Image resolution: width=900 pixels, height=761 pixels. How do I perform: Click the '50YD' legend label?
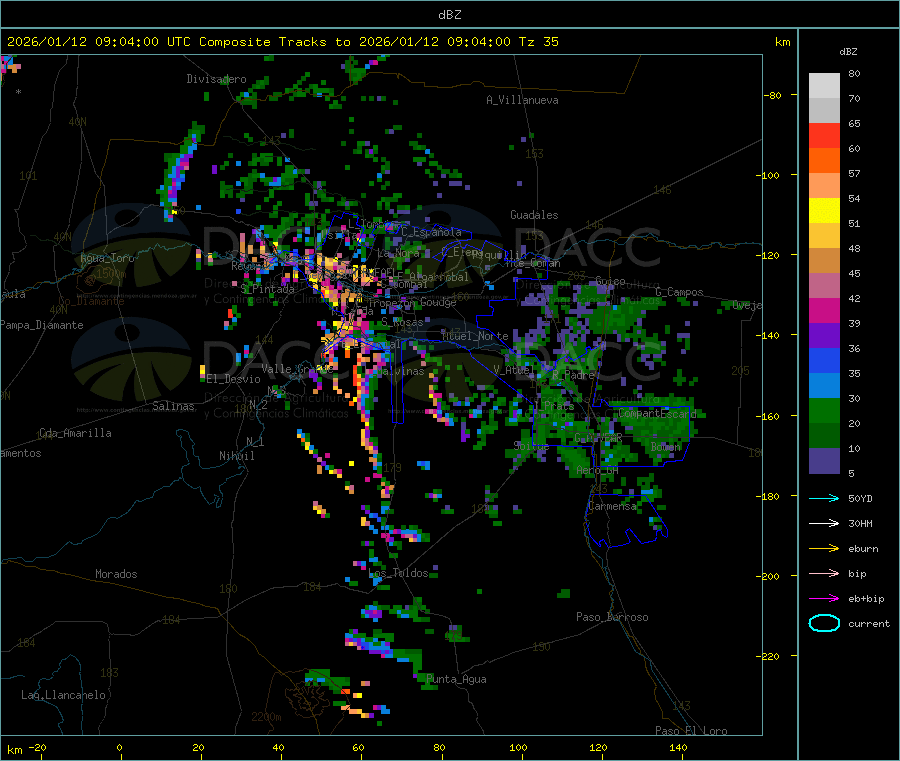tap(860, 498)
